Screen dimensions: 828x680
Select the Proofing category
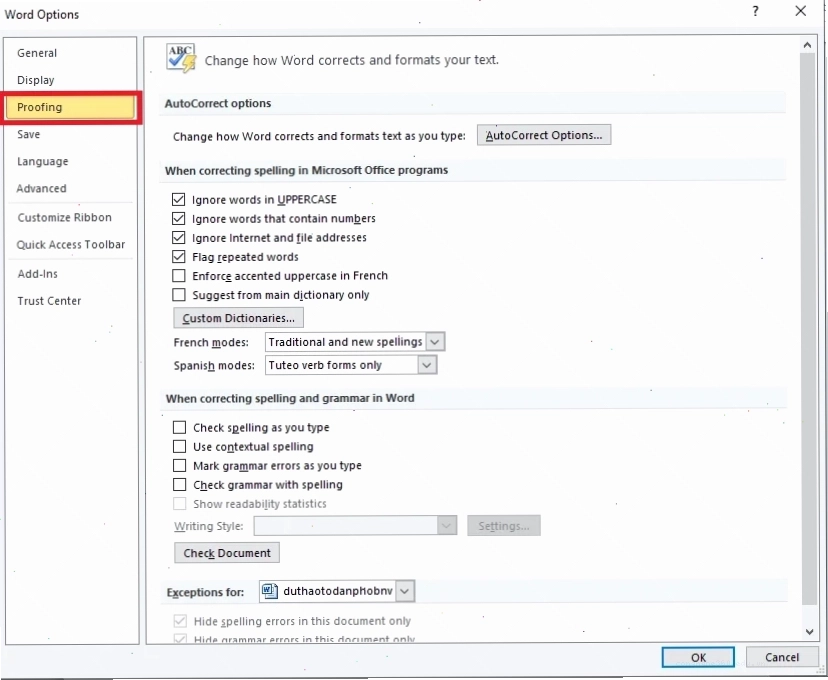[71, 107]
